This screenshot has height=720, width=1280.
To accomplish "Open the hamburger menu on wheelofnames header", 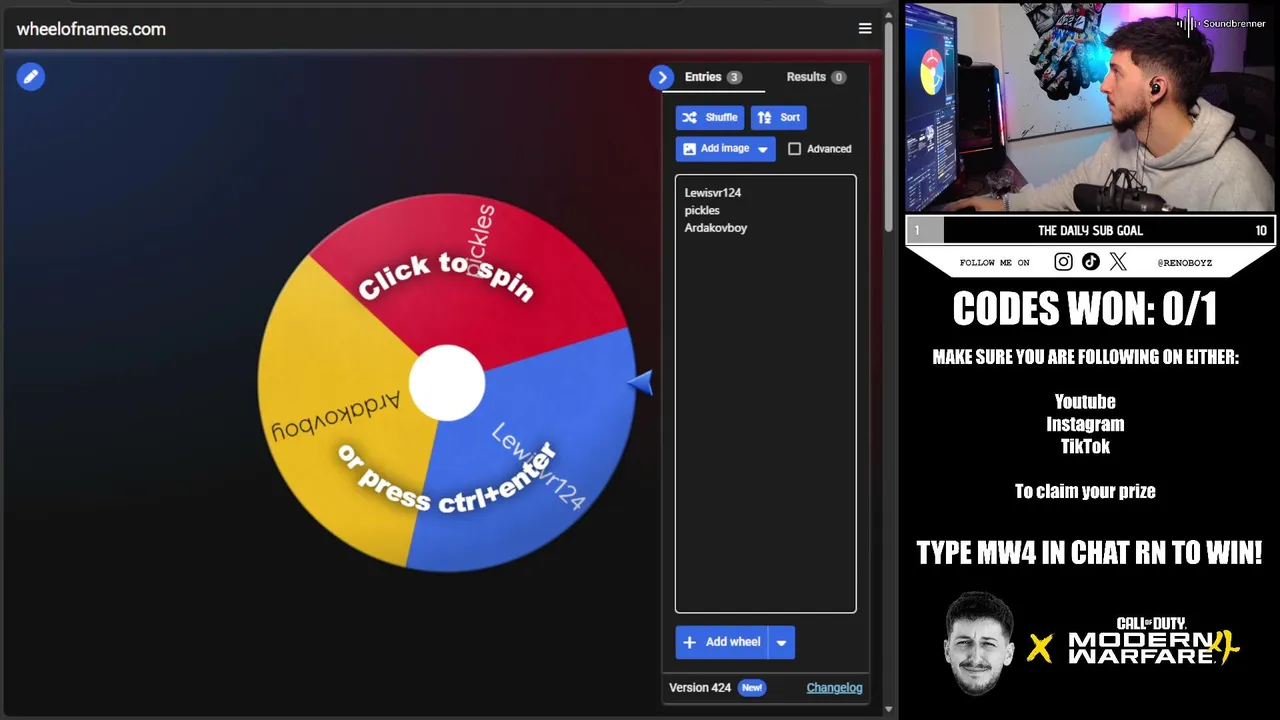I will point(865,29).
